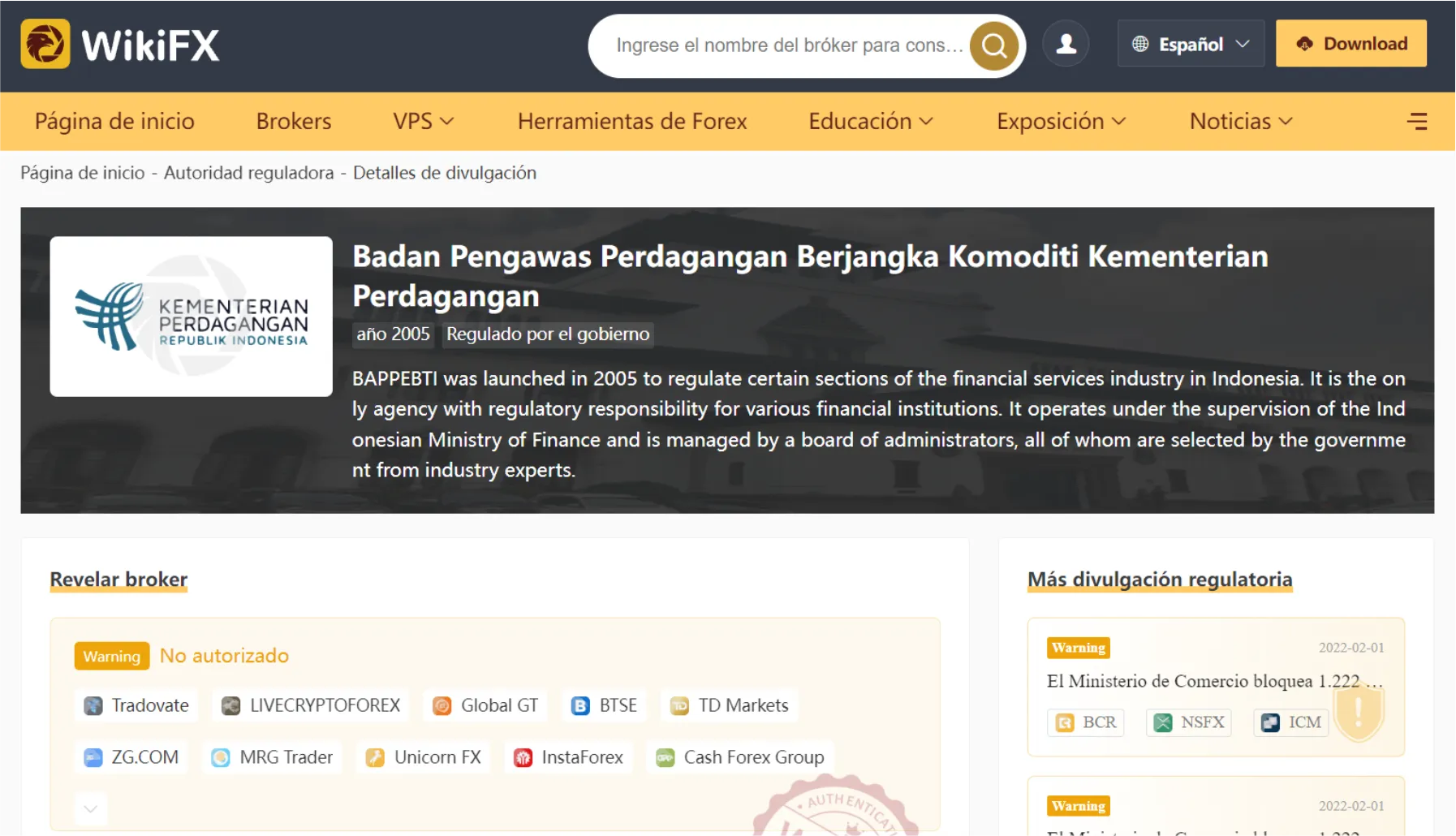The width and height of the screenshot is (1456, 836).
Task: Open the Tradovate broker link
Action: click(x=136, y=705)
